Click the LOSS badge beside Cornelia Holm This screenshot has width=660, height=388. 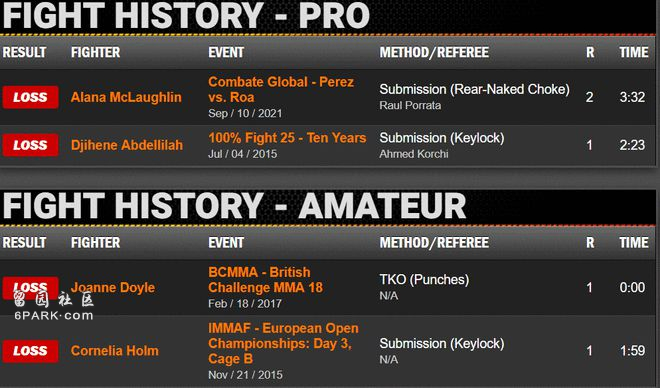tap(30, 351)
